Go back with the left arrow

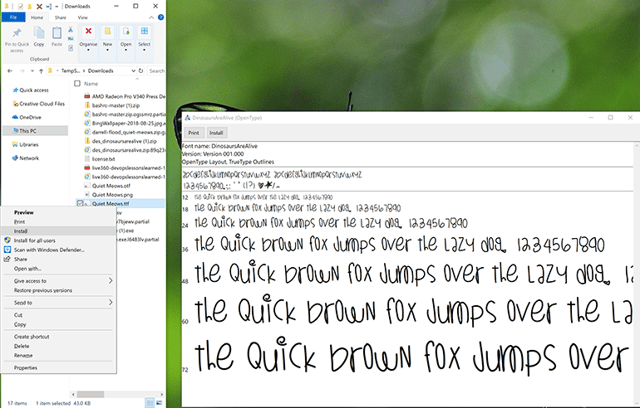[10, 71]
